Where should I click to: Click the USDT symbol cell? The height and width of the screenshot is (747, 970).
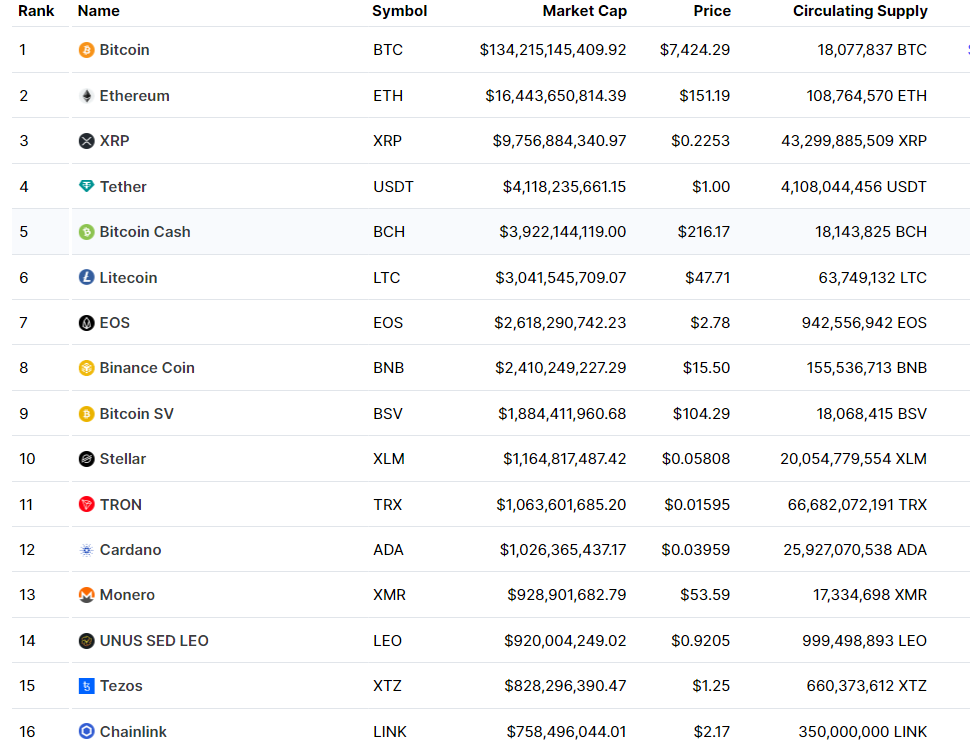click(393, 187)
